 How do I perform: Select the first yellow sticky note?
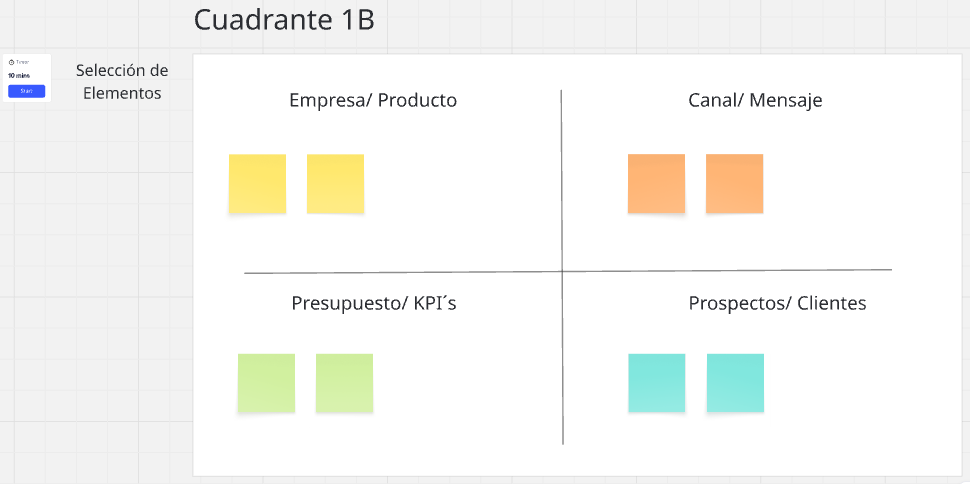(257, 183)
